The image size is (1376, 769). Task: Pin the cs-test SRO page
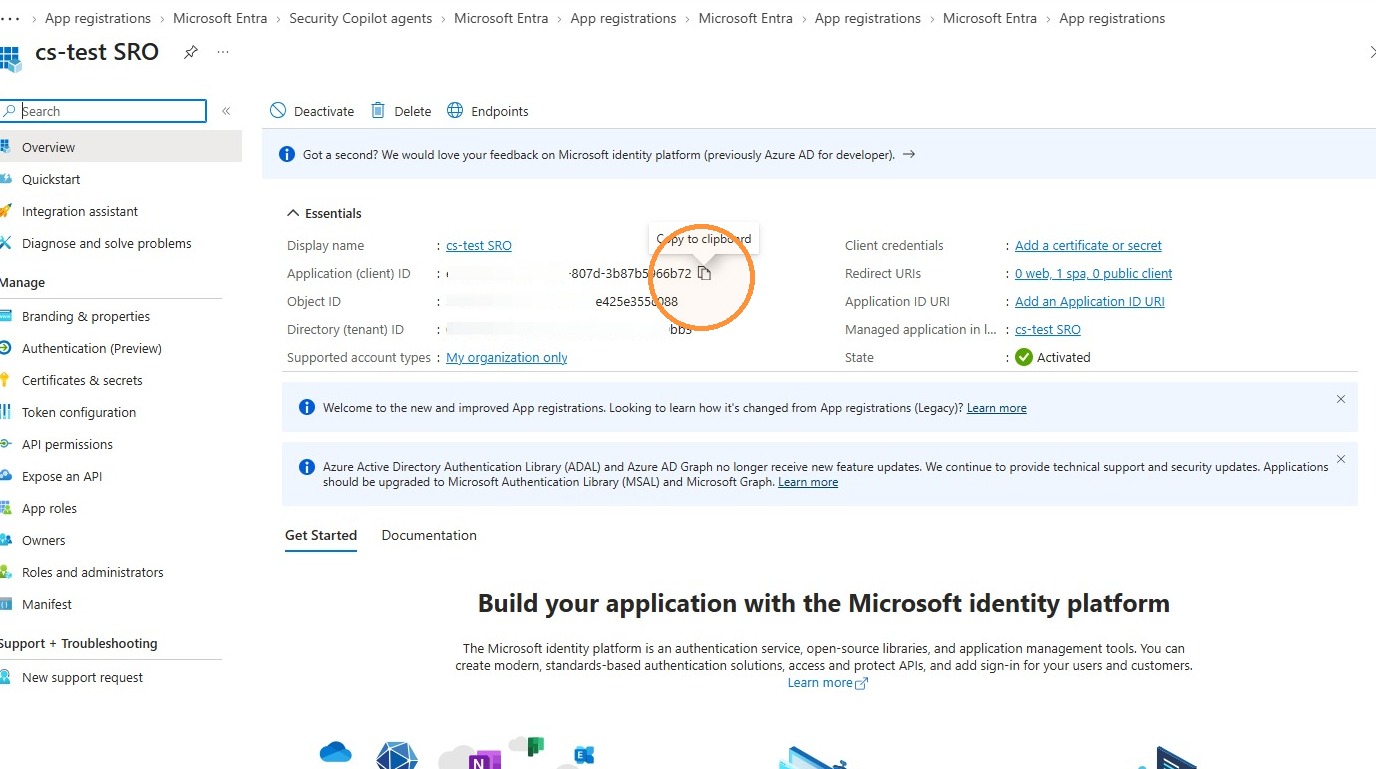pyautogui.click(x=191, y=52)
